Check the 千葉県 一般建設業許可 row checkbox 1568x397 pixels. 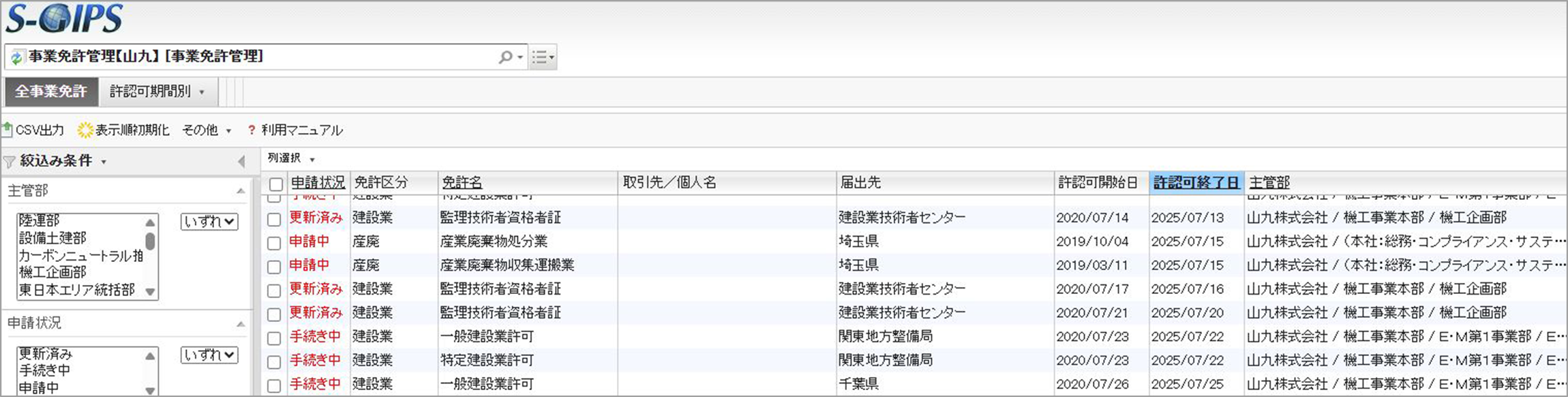[274, 385]
